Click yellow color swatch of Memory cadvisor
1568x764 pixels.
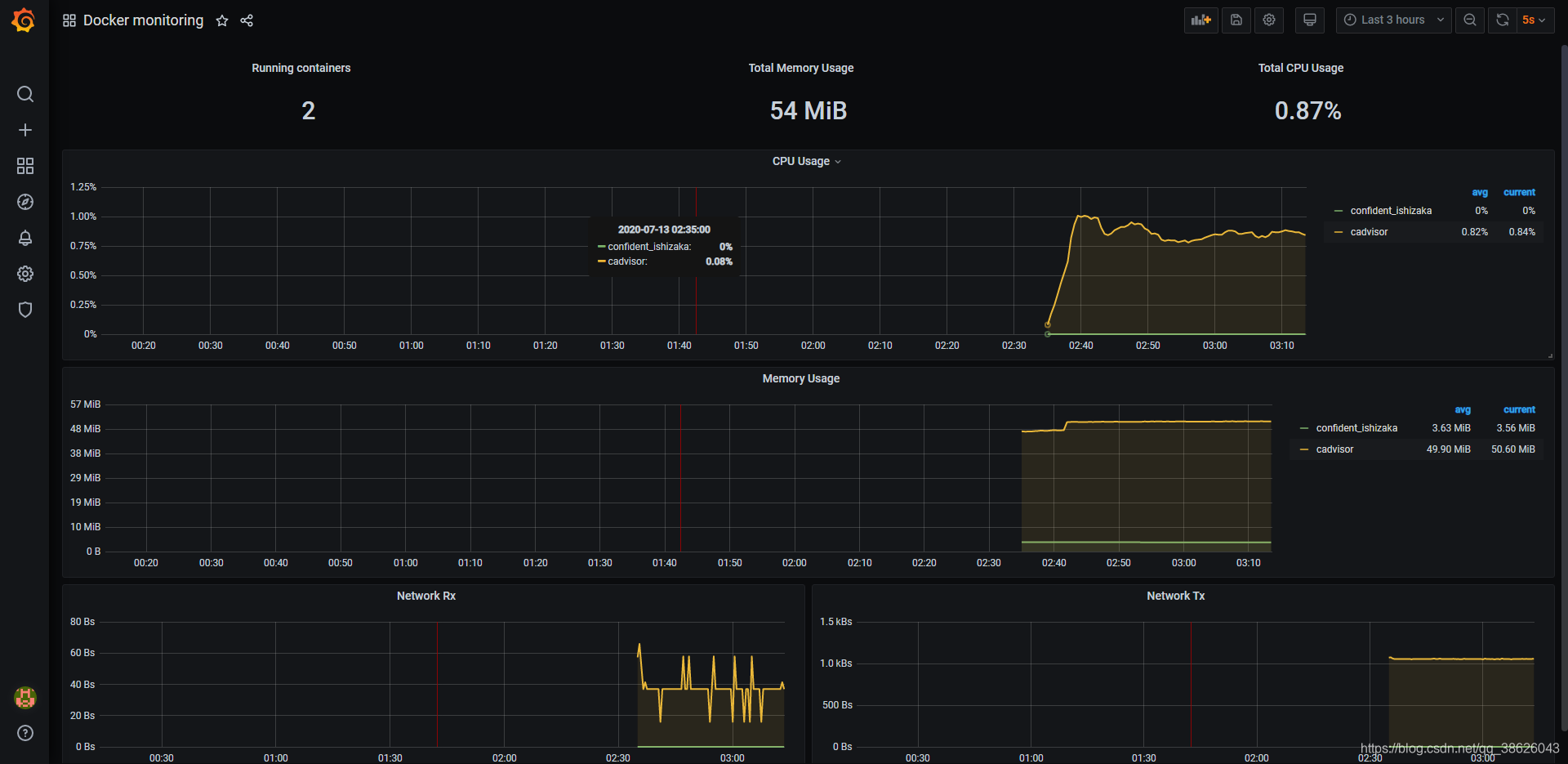coord(1304,449)
